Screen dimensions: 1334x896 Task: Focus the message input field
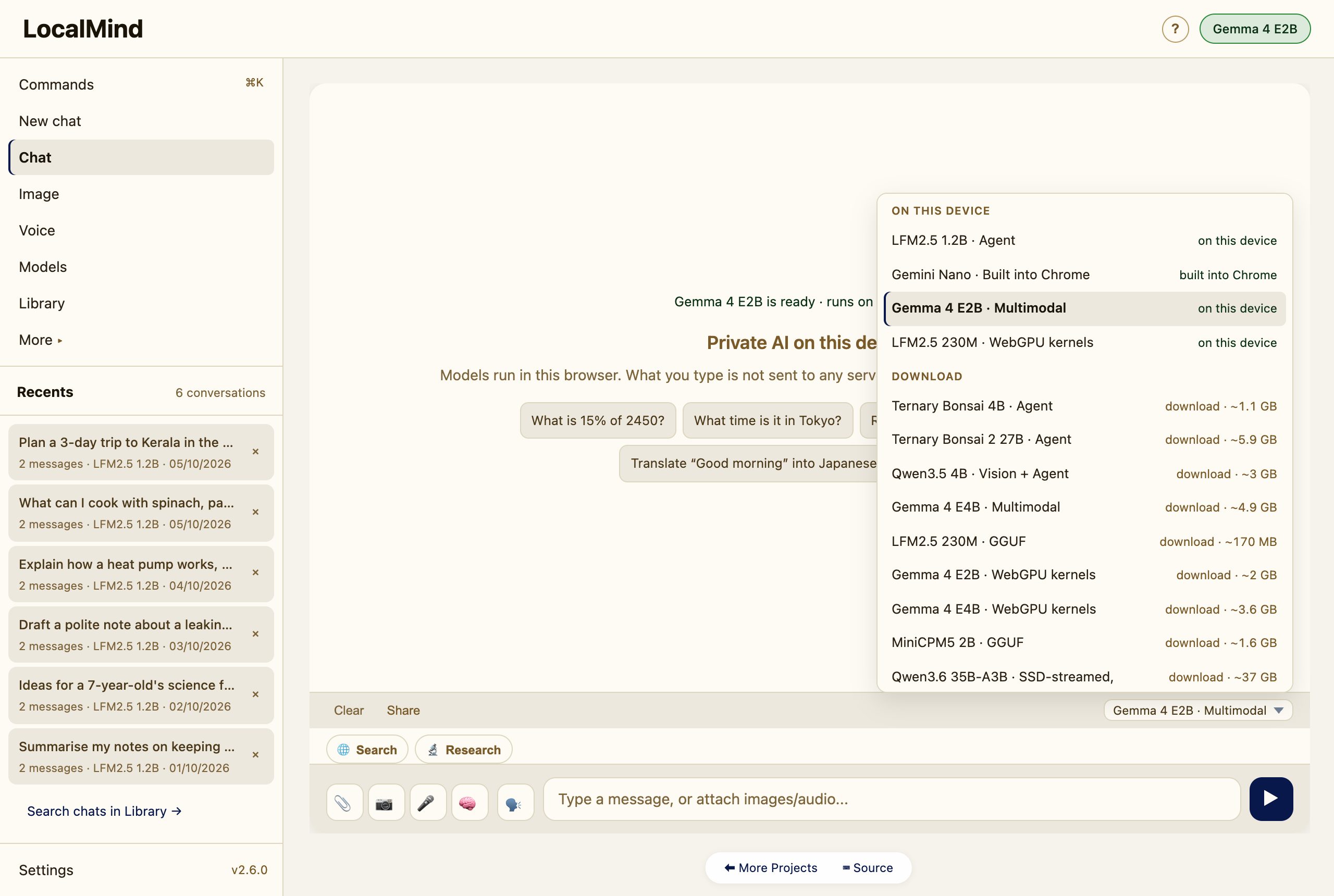[892, 799]
